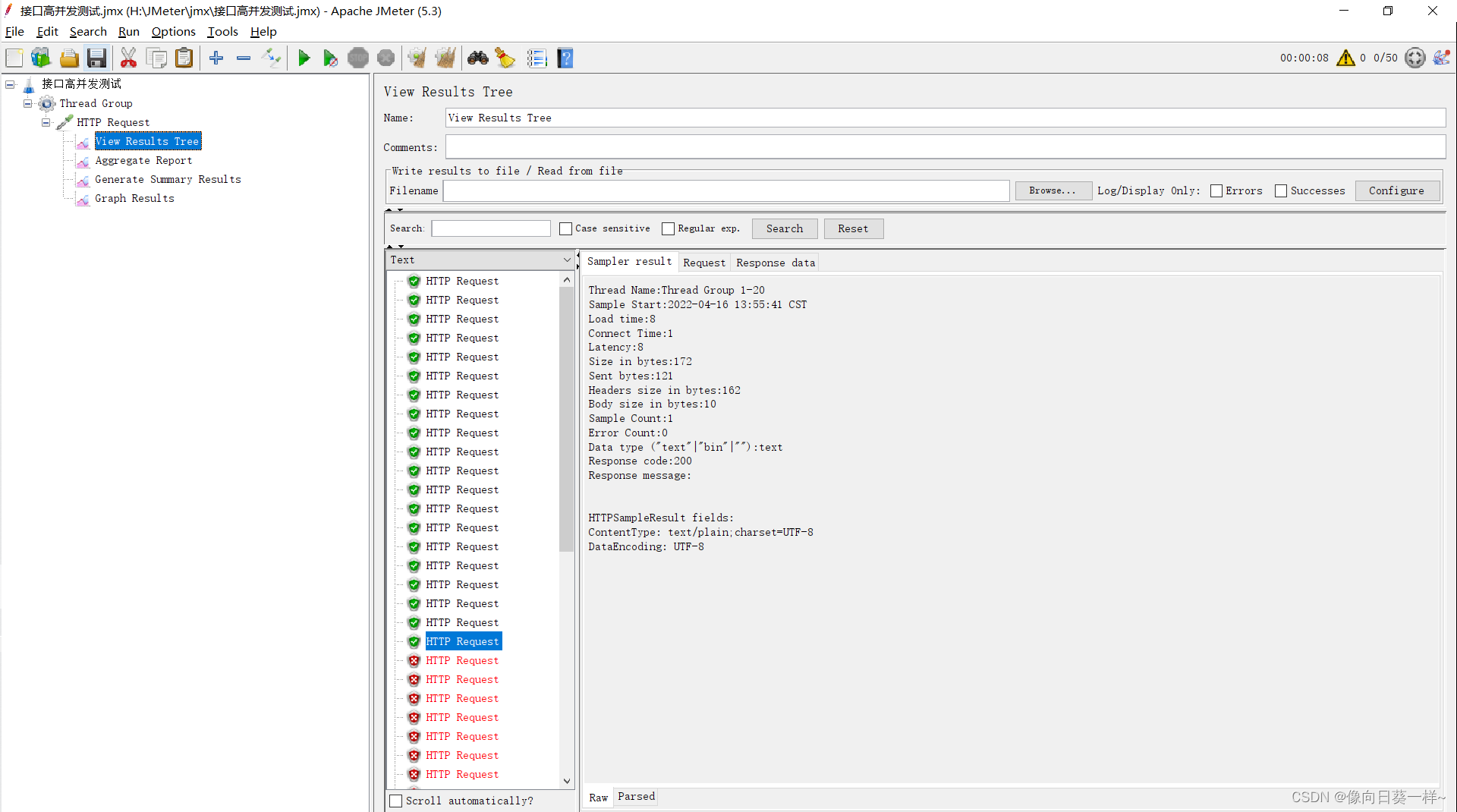Screen dimensions: 1457x812
Task: Open the Function helper list icon
Action: point(537,58)
